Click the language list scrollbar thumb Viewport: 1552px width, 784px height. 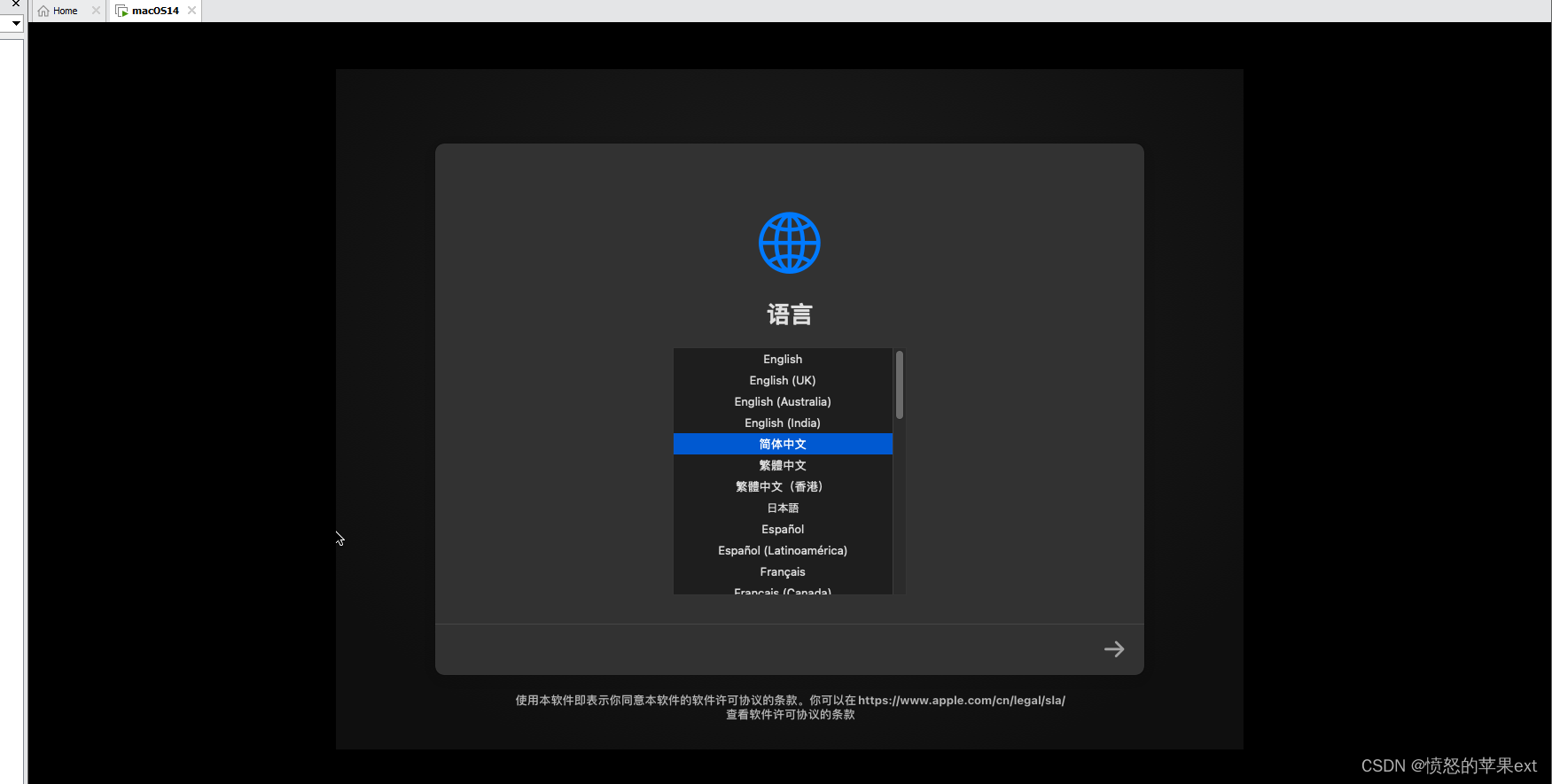900,384
